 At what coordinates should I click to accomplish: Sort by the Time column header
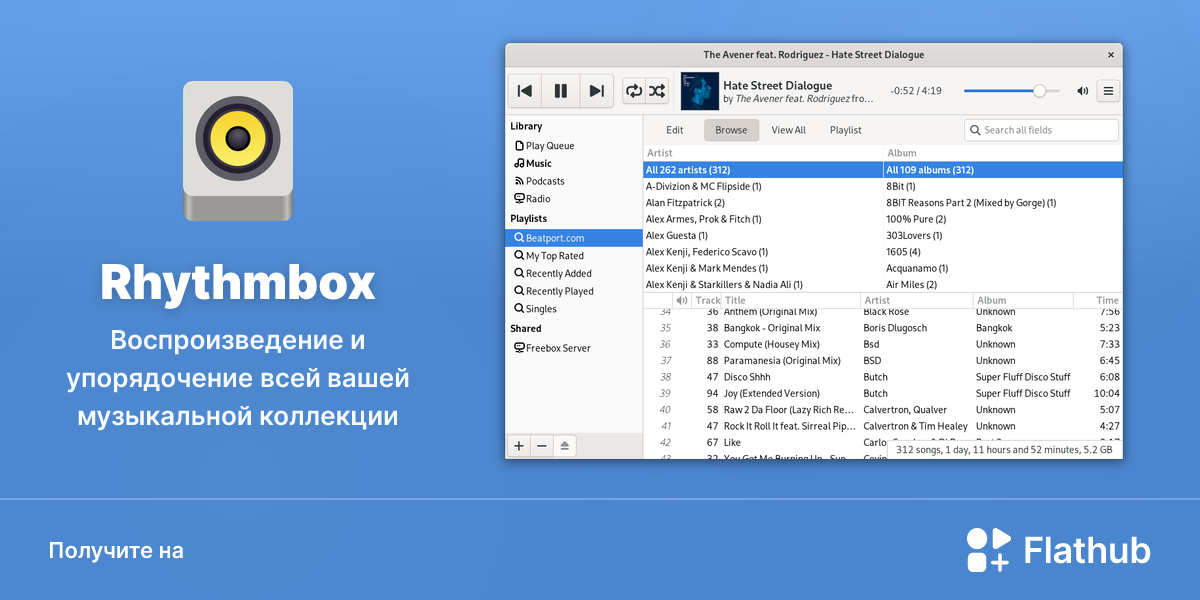1098,300
